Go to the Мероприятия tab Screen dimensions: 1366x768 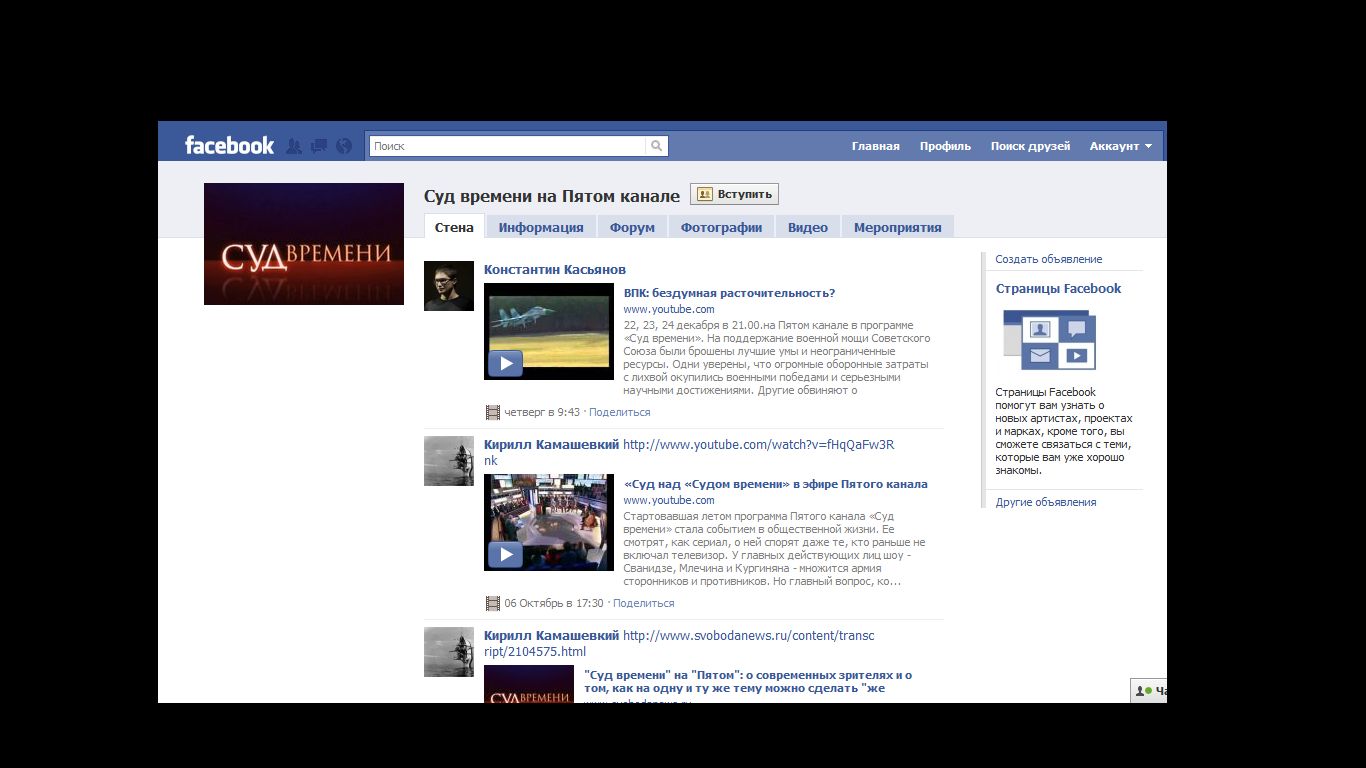897,227
